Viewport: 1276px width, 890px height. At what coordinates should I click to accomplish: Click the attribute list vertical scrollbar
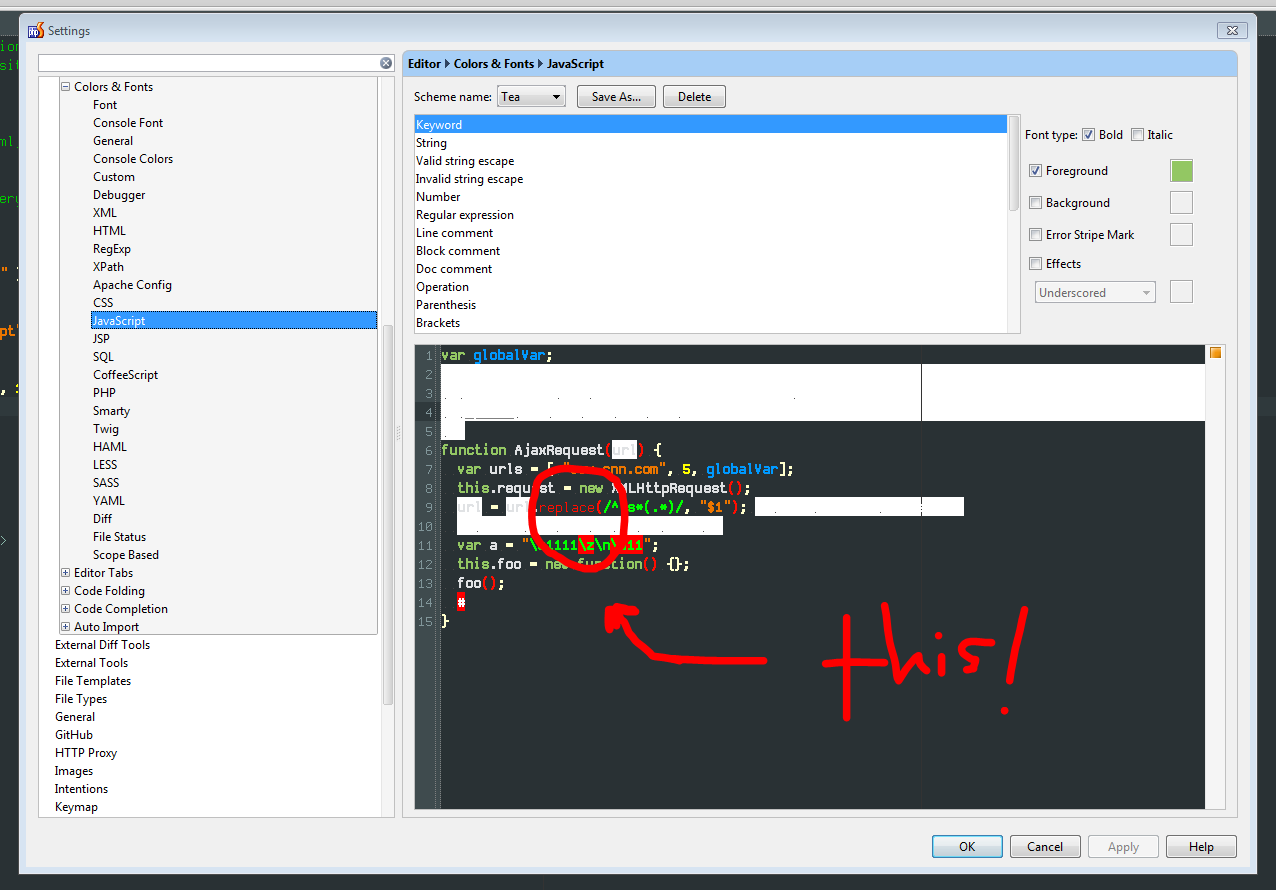click(1014, 163)
